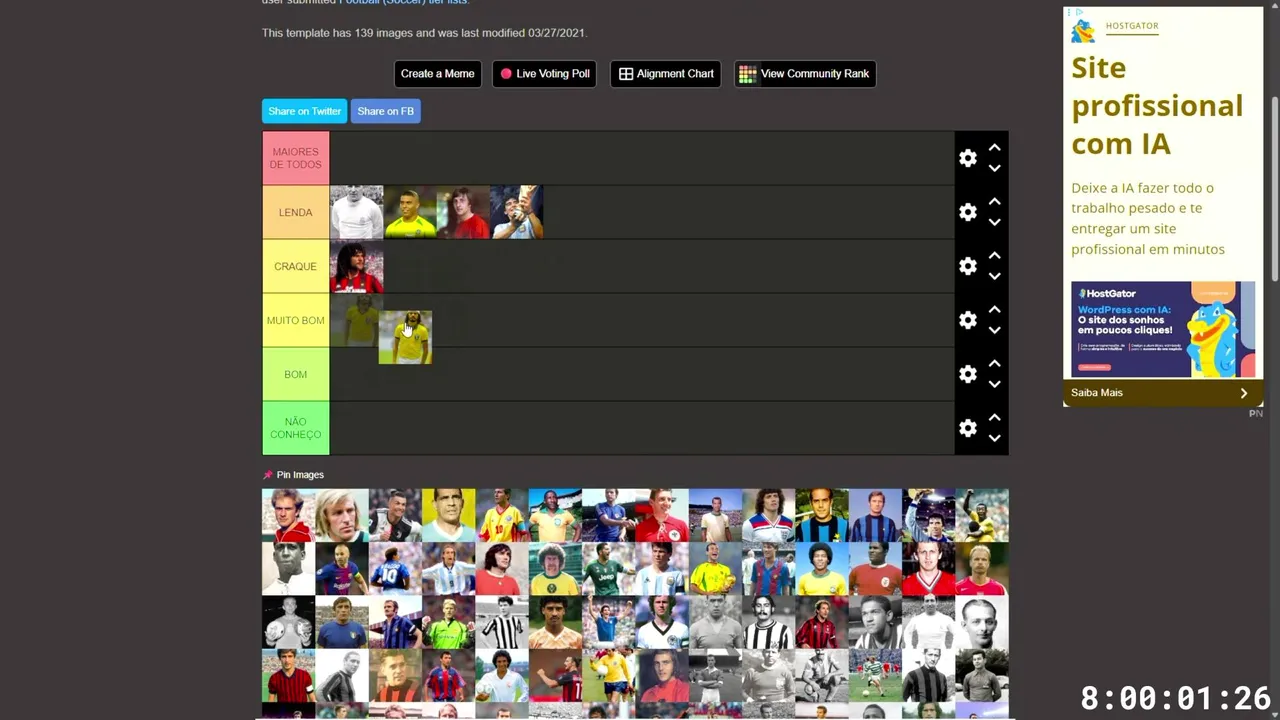Click the MUITO BOM tier label

pyautogui.click(x=296, y=320)
